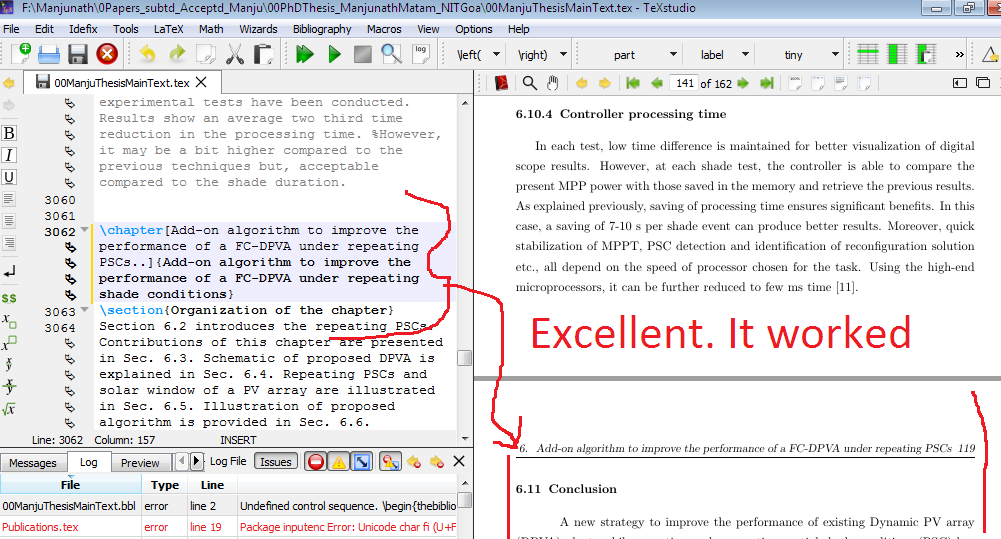Save the document with floppy icon
This screenshot has height=539, width=1001.
[78, 54]
